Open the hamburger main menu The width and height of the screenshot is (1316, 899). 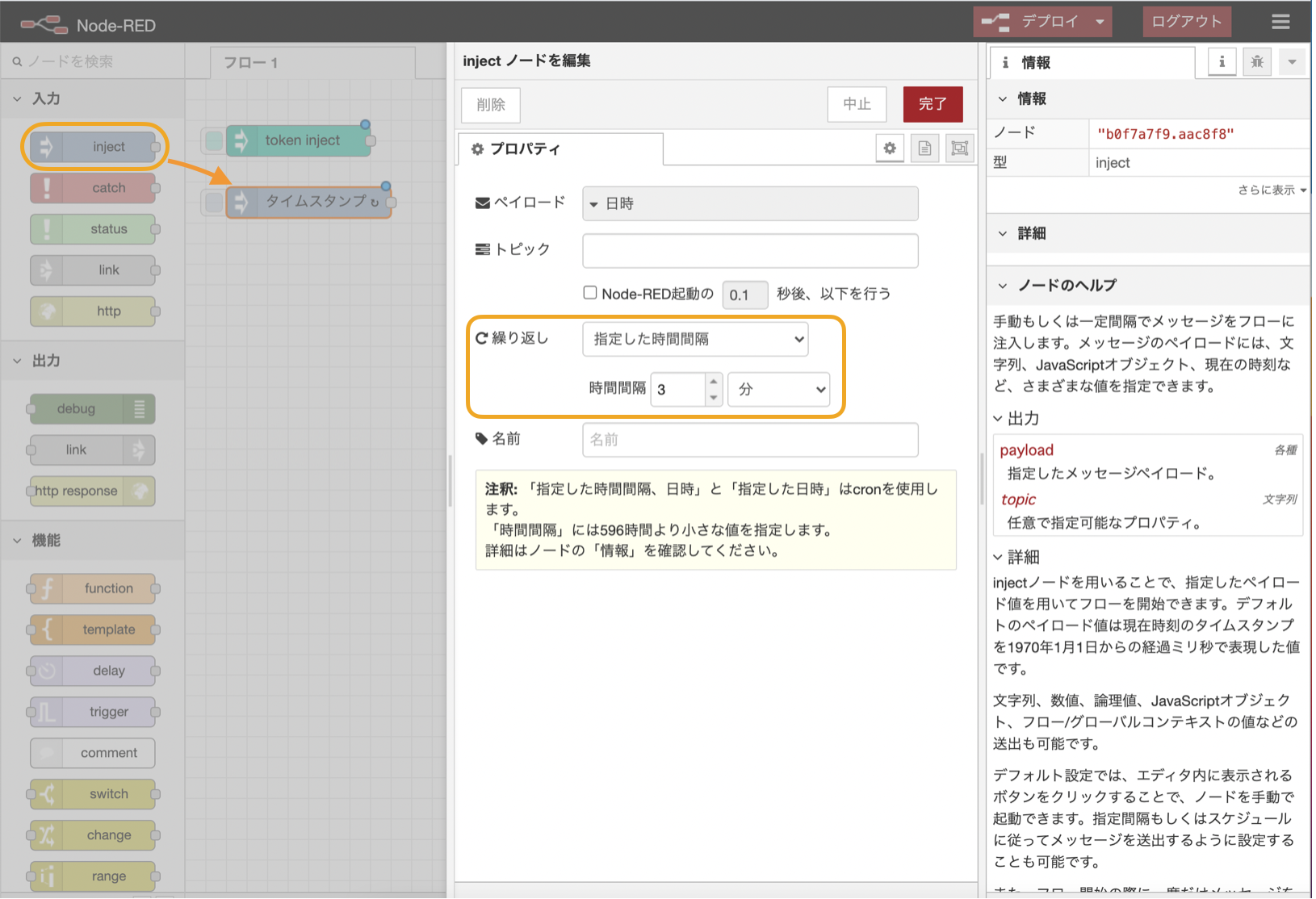click(1280, 22)
